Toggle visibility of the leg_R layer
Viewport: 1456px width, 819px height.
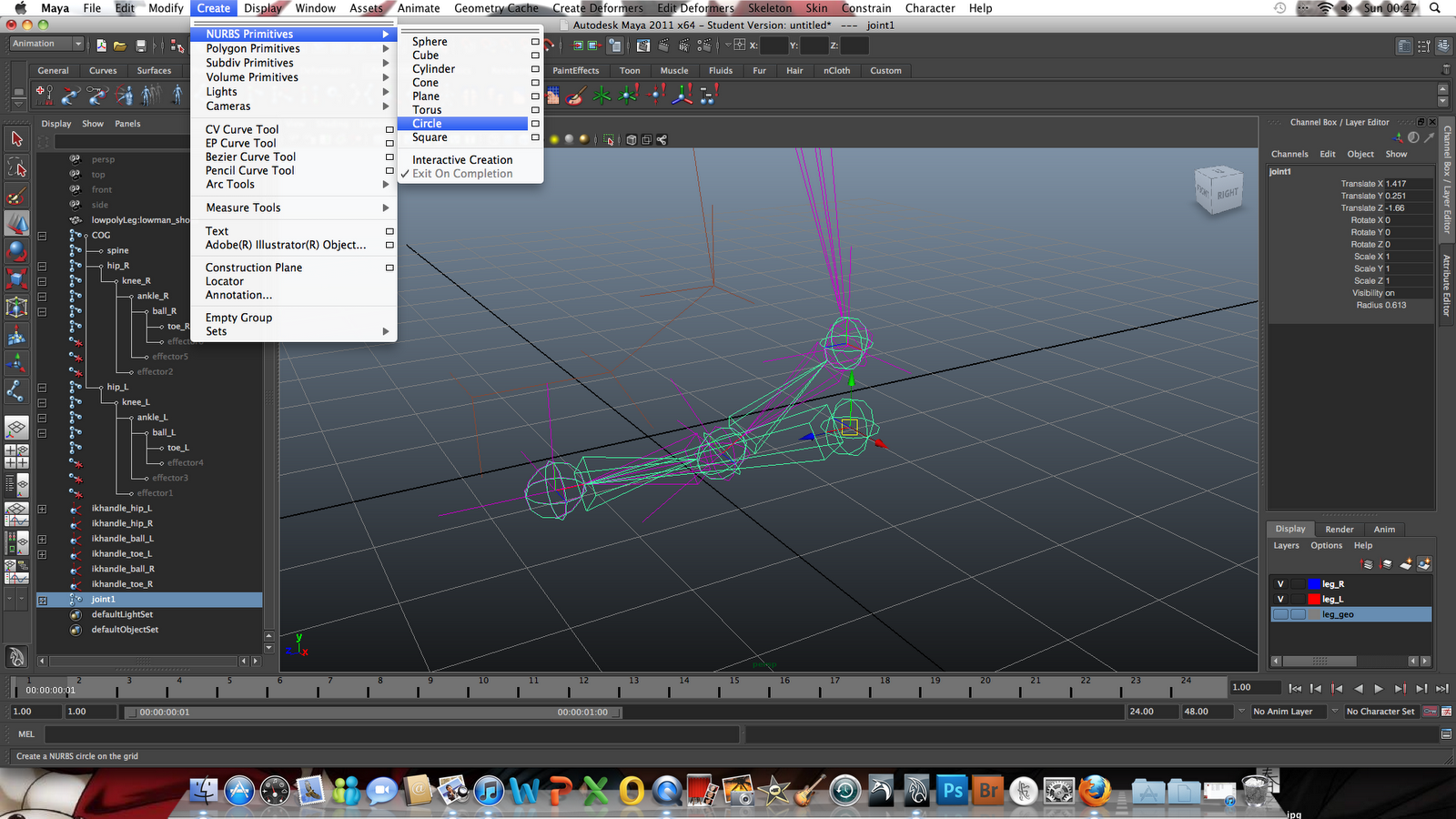coord(1280,583)
